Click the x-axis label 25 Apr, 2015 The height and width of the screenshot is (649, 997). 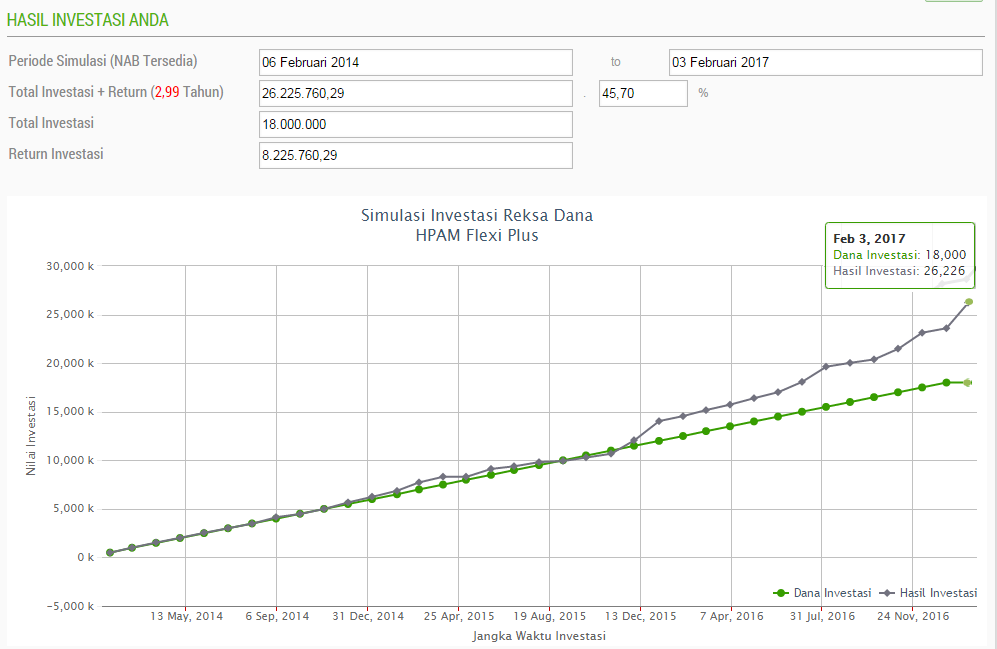pos(459,616)
